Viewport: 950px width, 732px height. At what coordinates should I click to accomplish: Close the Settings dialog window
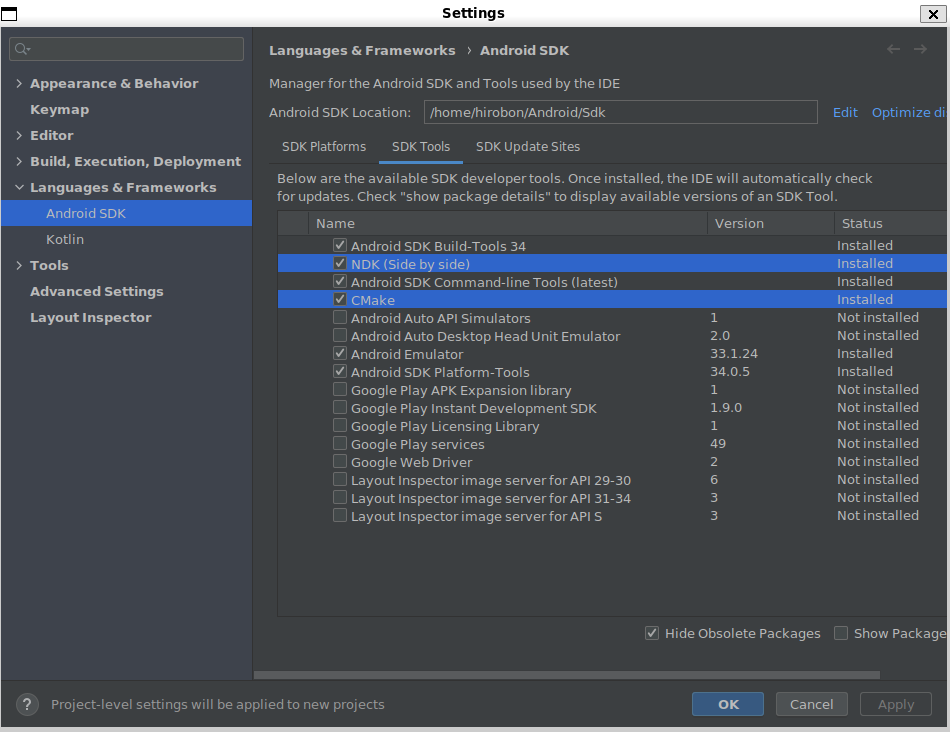coord(932,13)
